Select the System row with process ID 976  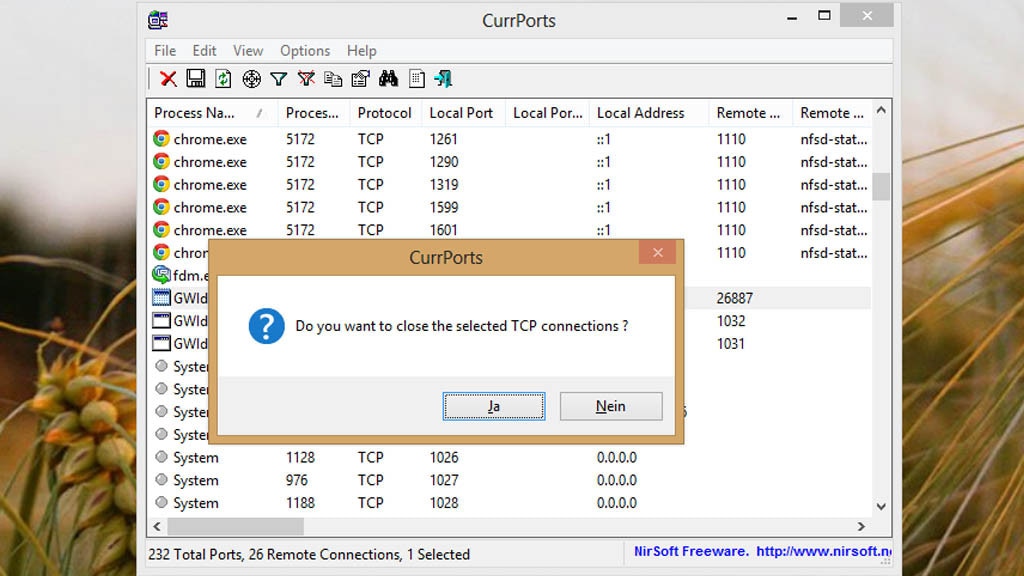click(x=509, y=481)
